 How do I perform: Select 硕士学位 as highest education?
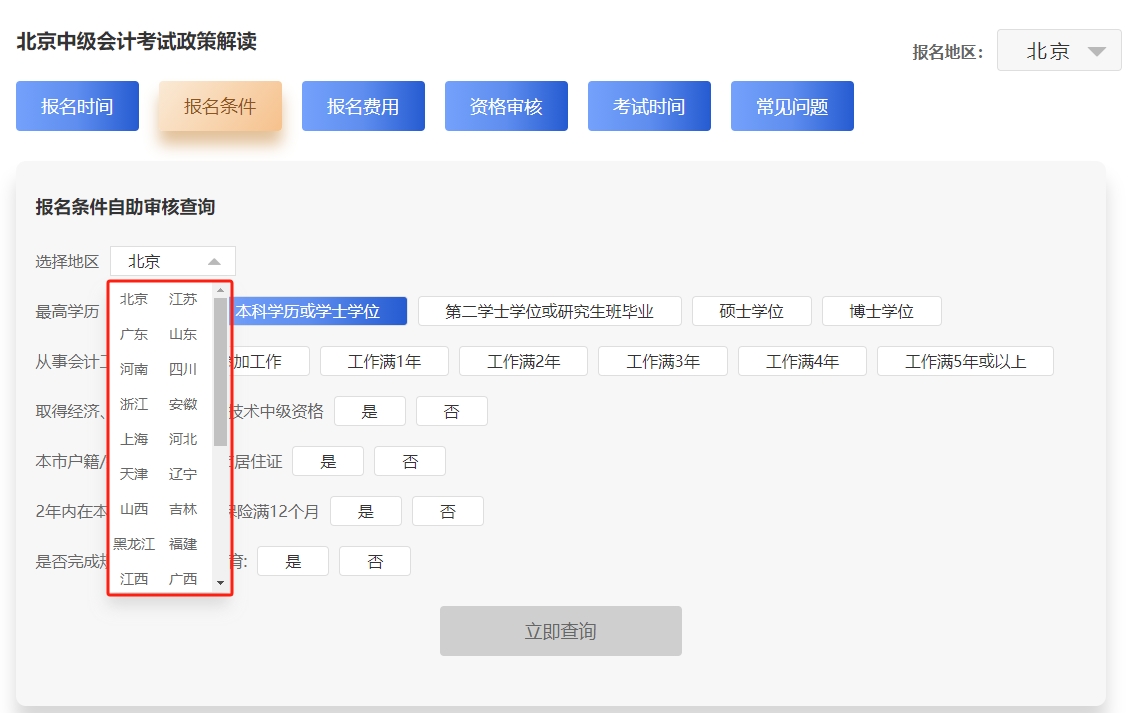click(750, 311)
